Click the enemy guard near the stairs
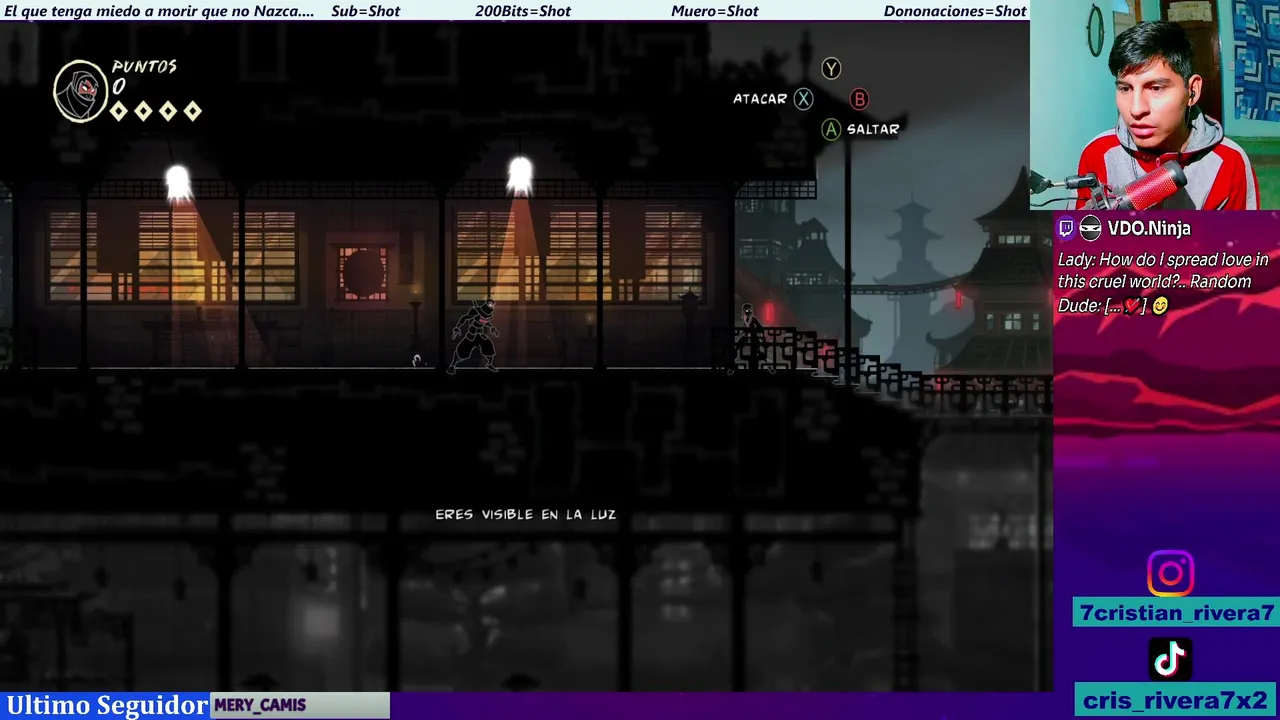1280x720 pixels. [x=748, y=338]
